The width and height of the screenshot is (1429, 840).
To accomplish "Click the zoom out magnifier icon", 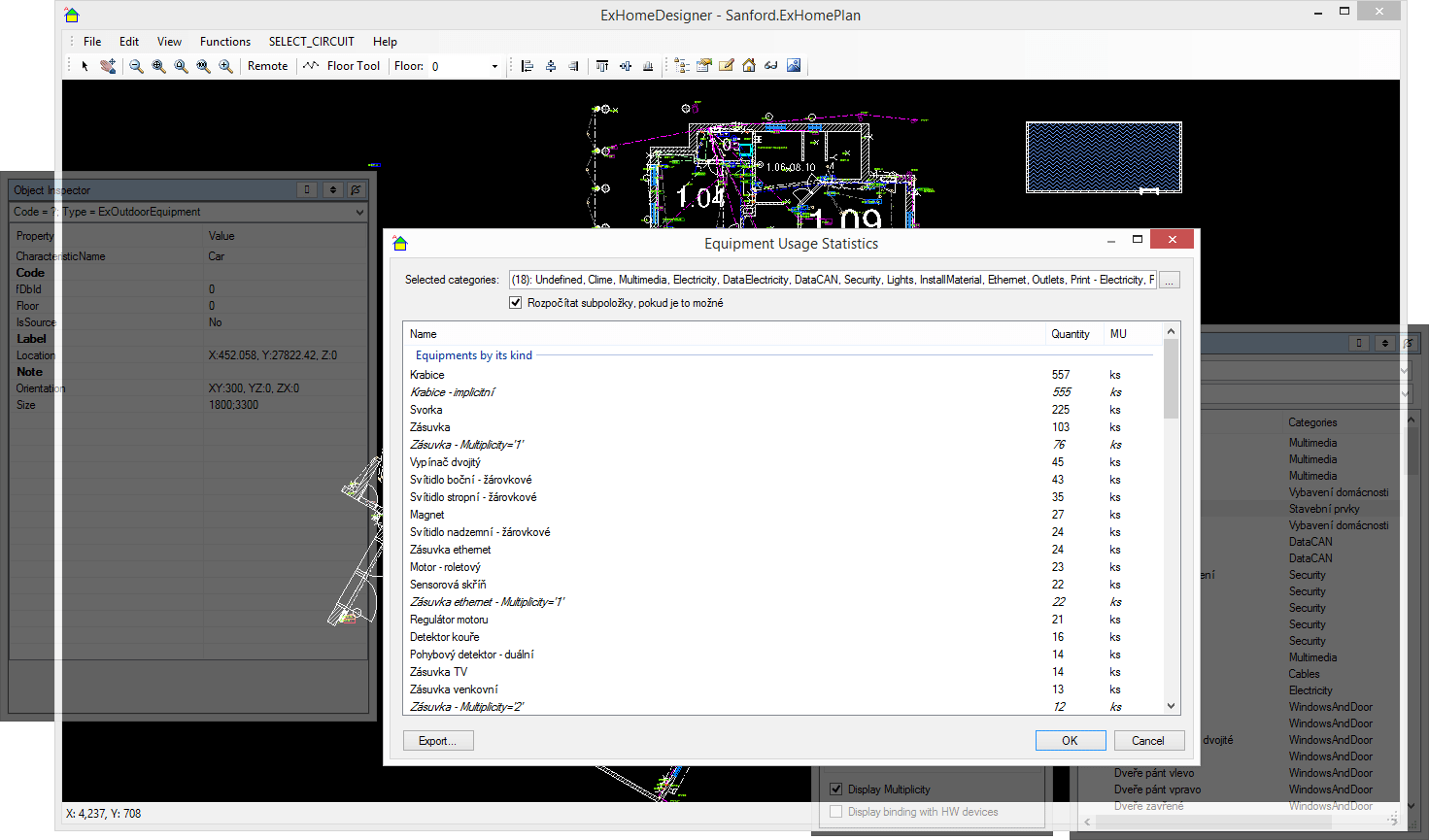I will (x=136, y=66).
